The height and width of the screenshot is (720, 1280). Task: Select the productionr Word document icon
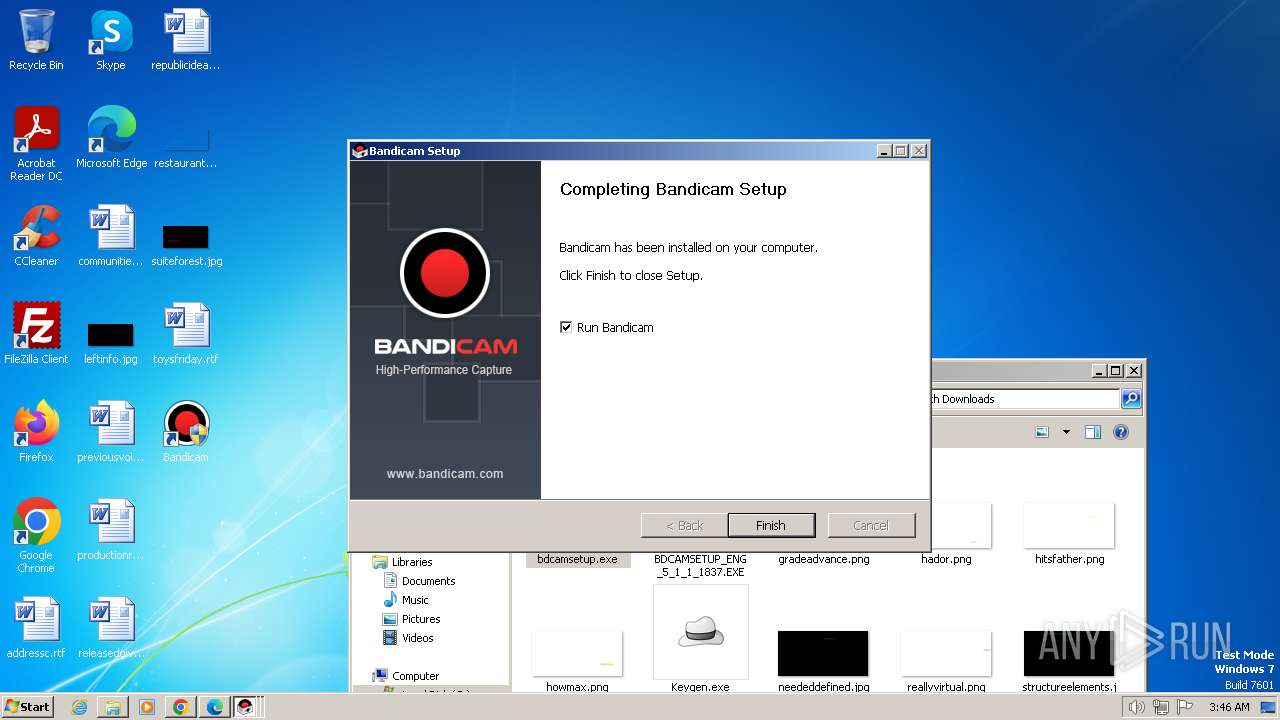point(110,530)
